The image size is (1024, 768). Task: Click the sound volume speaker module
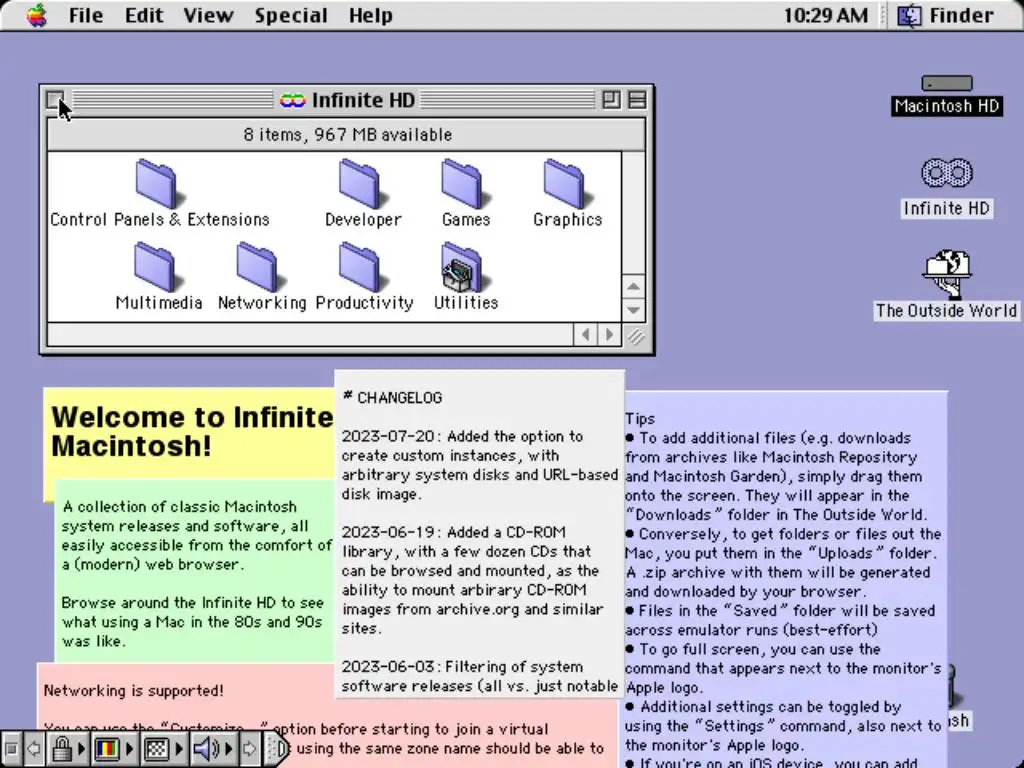coord(206,748)
